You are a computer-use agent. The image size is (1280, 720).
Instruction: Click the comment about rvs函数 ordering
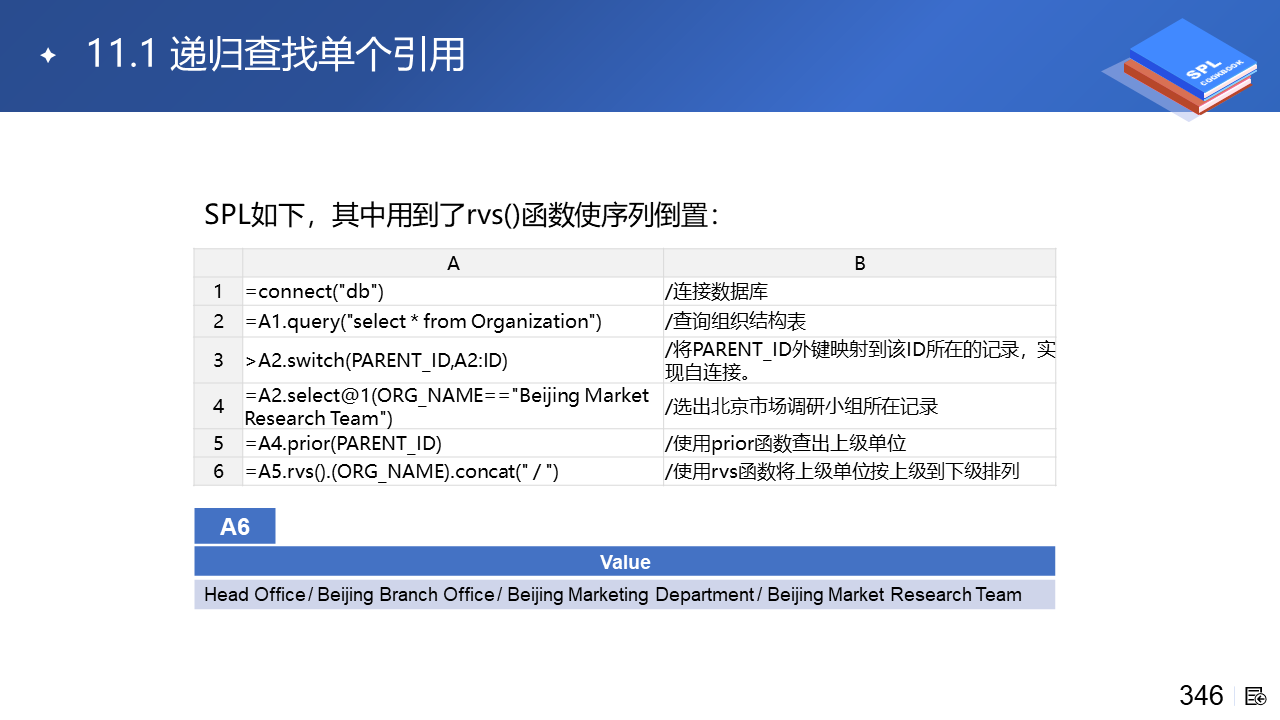pos(860,471)
